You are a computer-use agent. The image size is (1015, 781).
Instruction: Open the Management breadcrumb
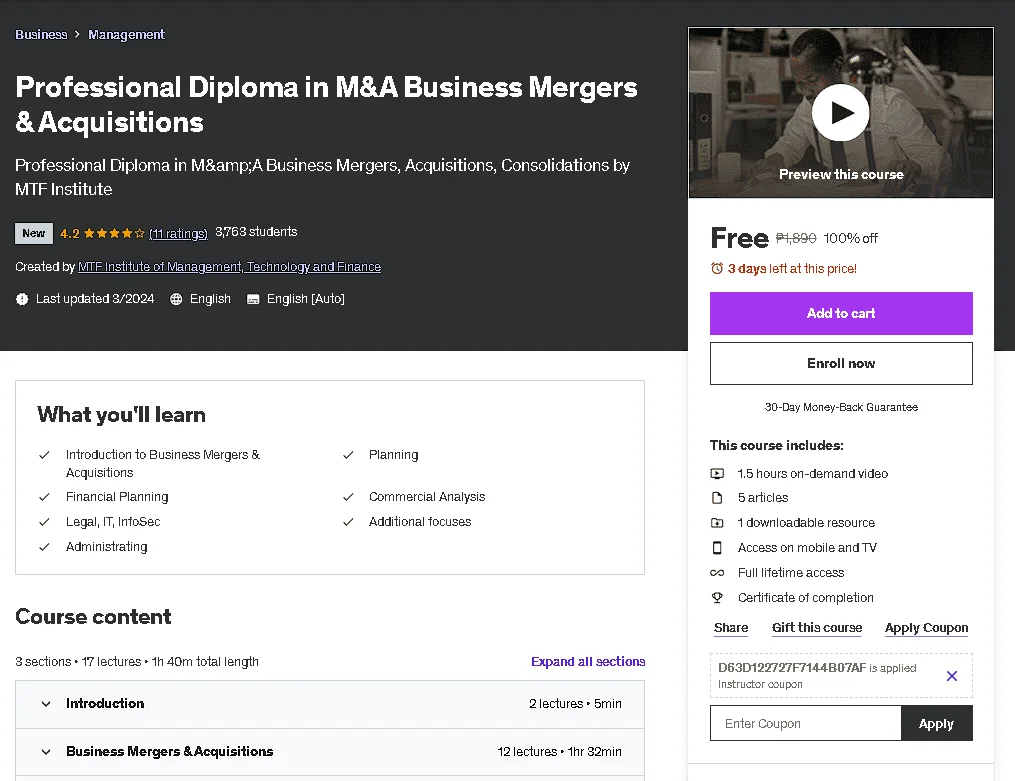[126, 34]
